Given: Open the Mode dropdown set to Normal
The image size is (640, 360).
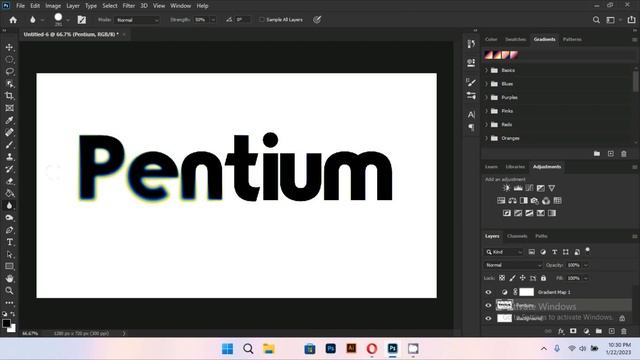Looking at the screenshot, I should 137,20.
